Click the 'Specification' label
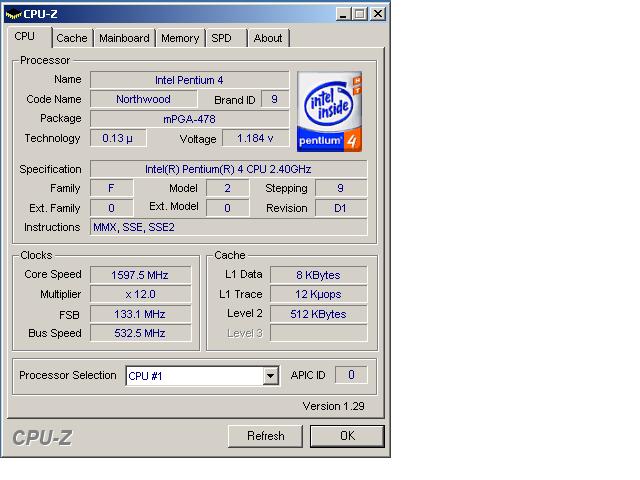The width and height of the screenshot is (640, 480). (50, 169)
